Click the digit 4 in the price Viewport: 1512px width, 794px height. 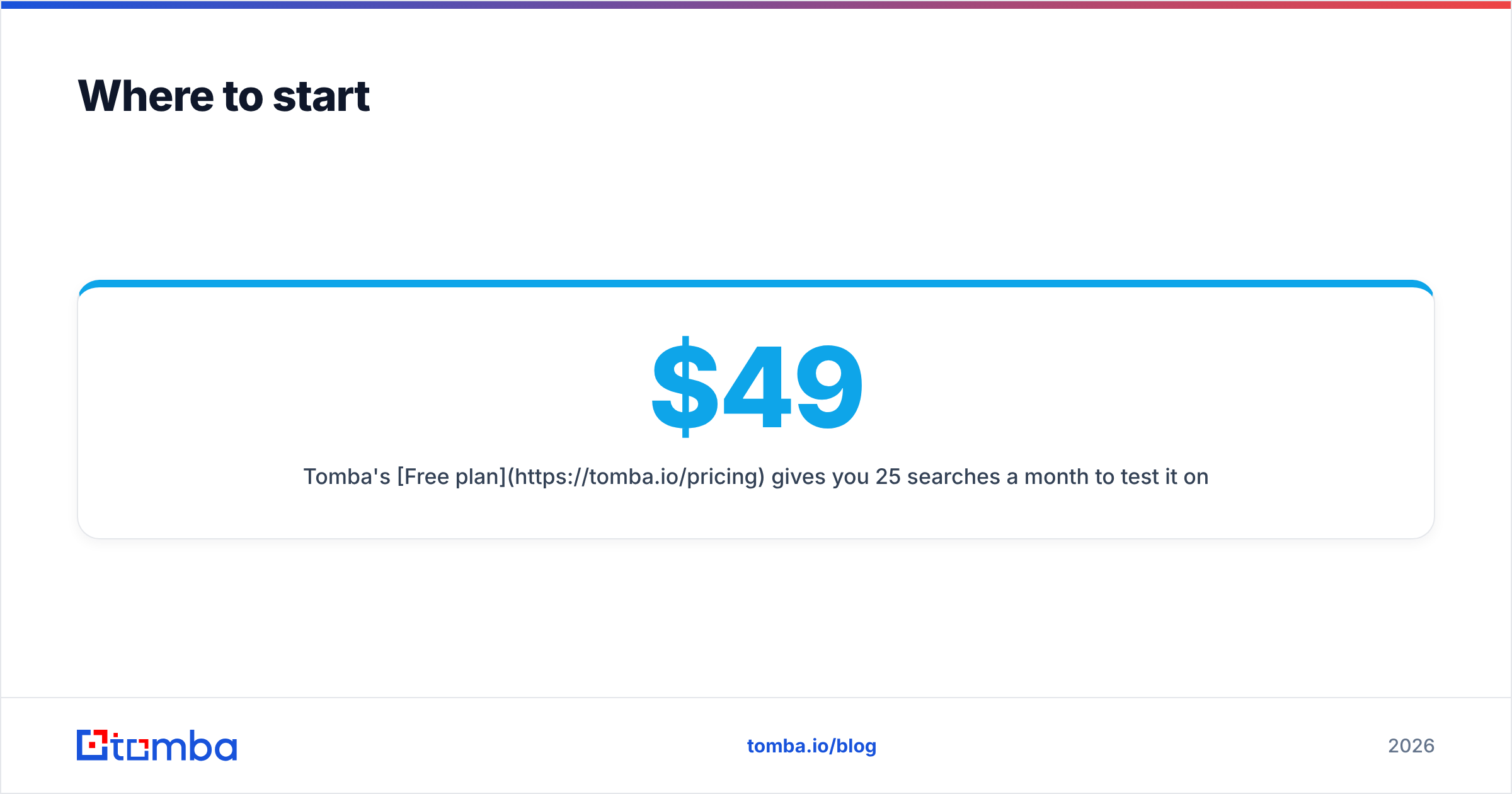757,387
